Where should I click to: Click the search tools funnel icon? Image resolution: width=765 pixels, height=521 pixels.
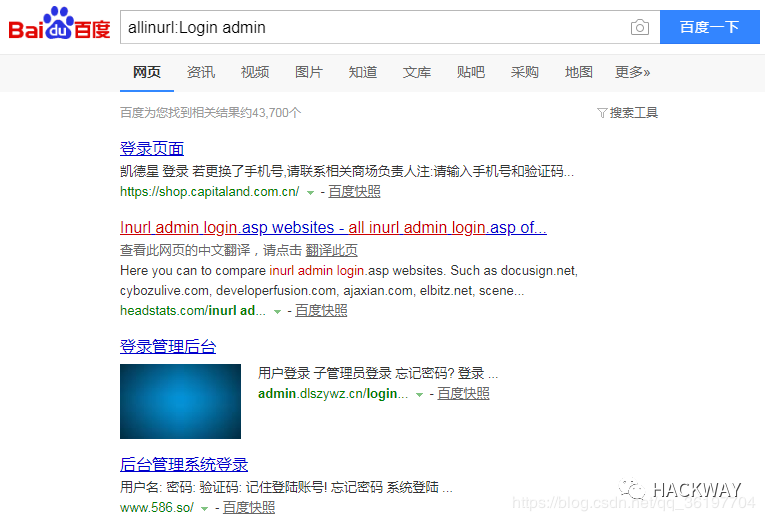[602, 113]
